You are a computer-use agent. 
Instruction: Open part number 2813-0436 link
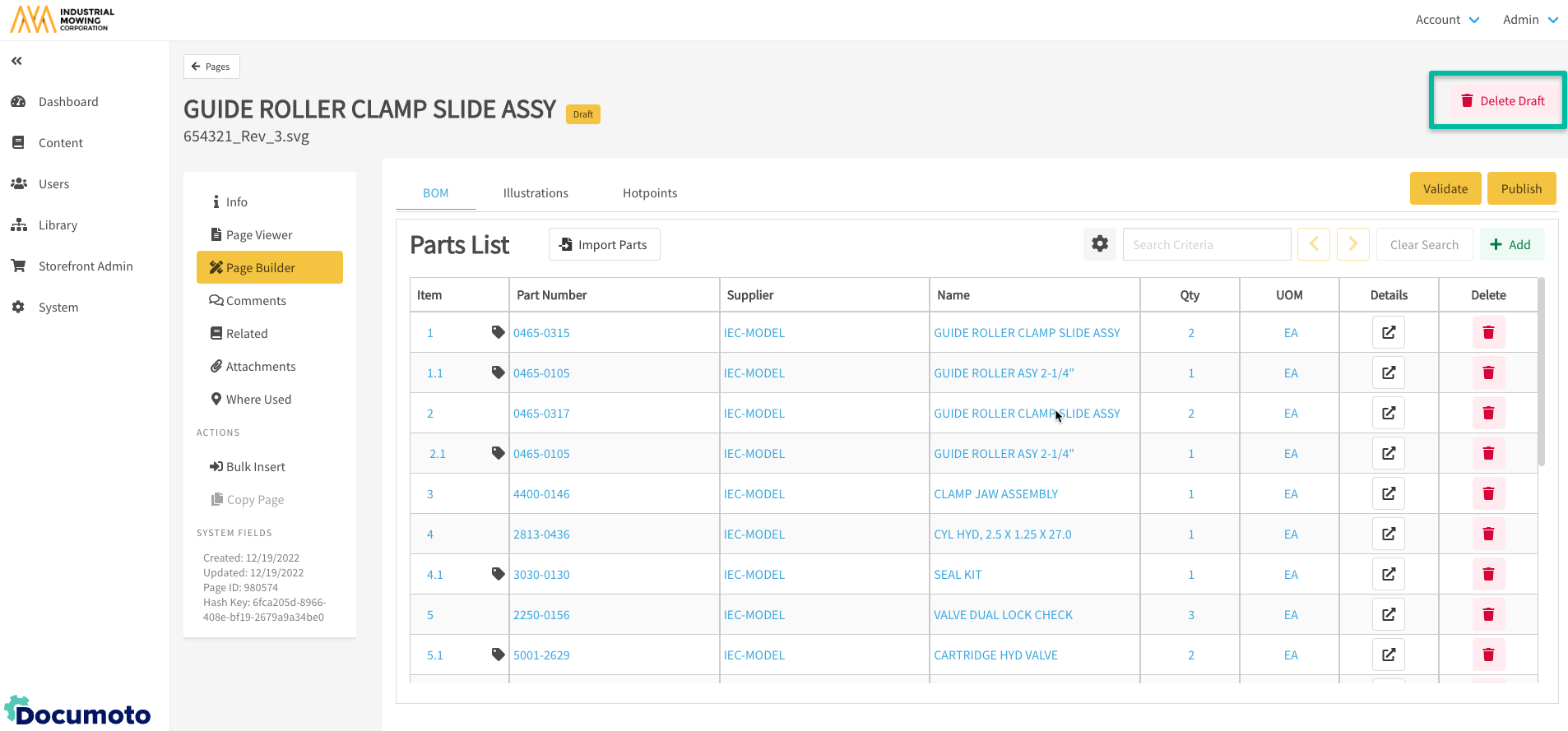click(x=541, y=534)
